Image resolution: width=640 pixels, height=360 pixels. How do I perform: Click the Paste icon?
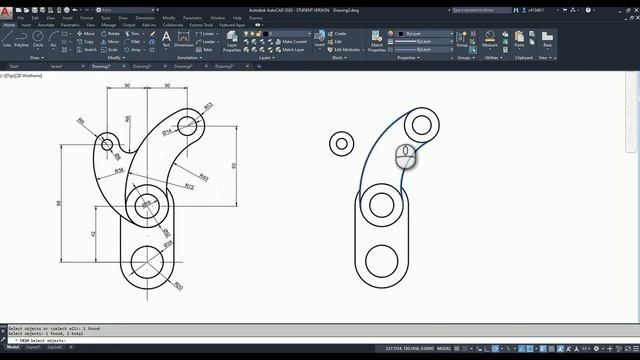(519, 39)
